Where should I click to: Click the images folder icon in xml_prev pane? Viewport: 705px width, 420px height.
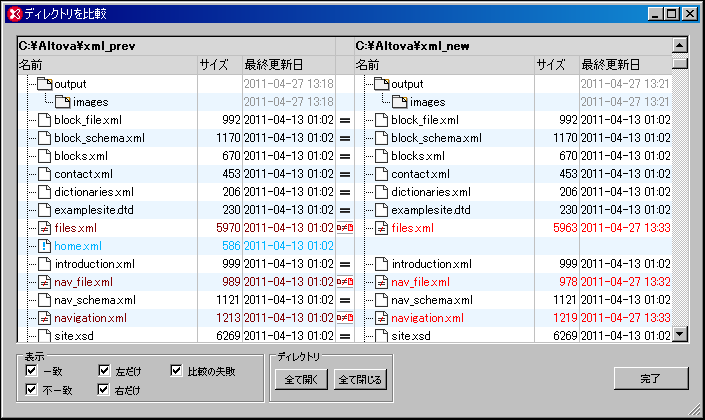coord(62,102)
